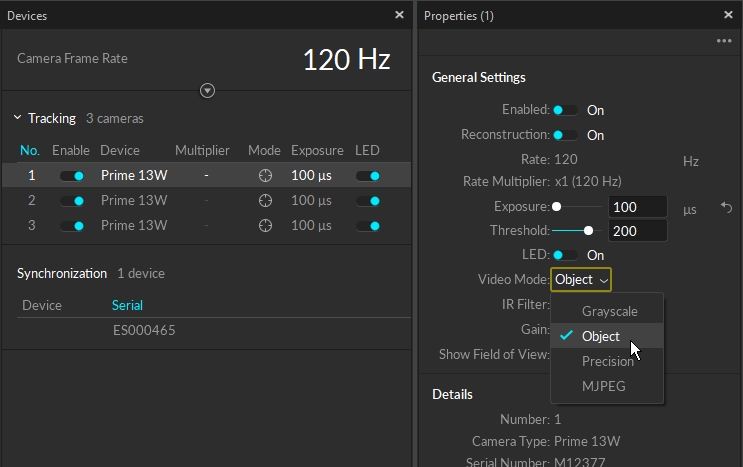Click the Exposure value input field
The image size is (743, 467).
pos(637,208)
